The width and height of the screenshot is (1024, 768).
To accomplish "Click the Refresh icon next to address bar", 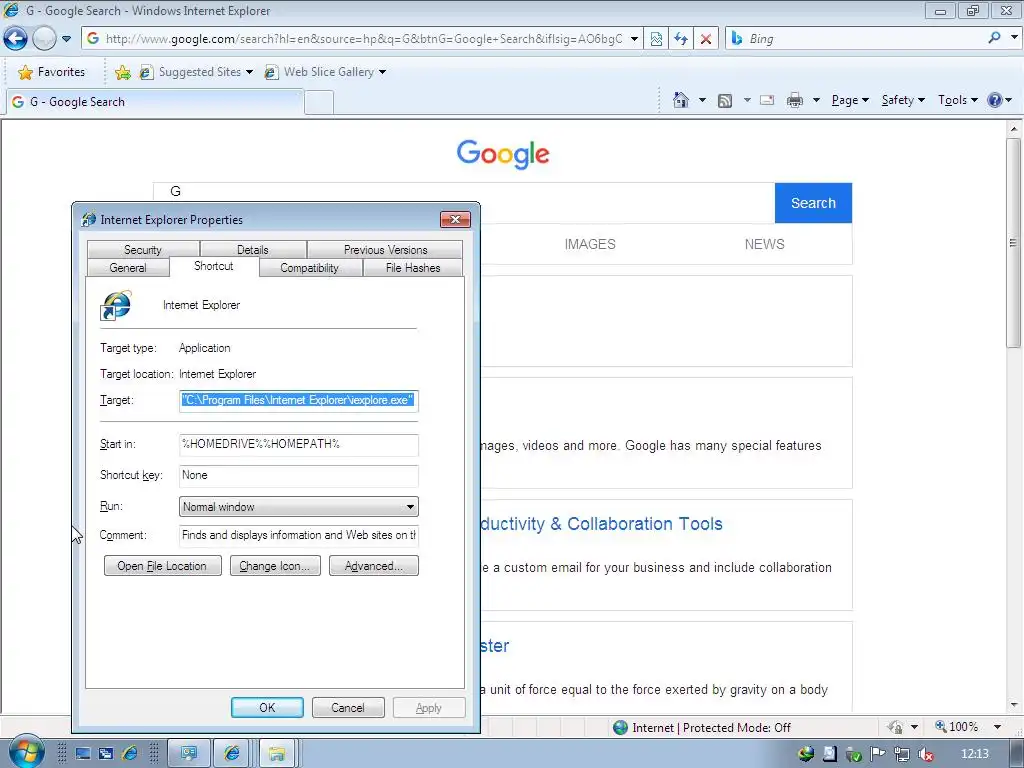I will [x=680, y=39].
